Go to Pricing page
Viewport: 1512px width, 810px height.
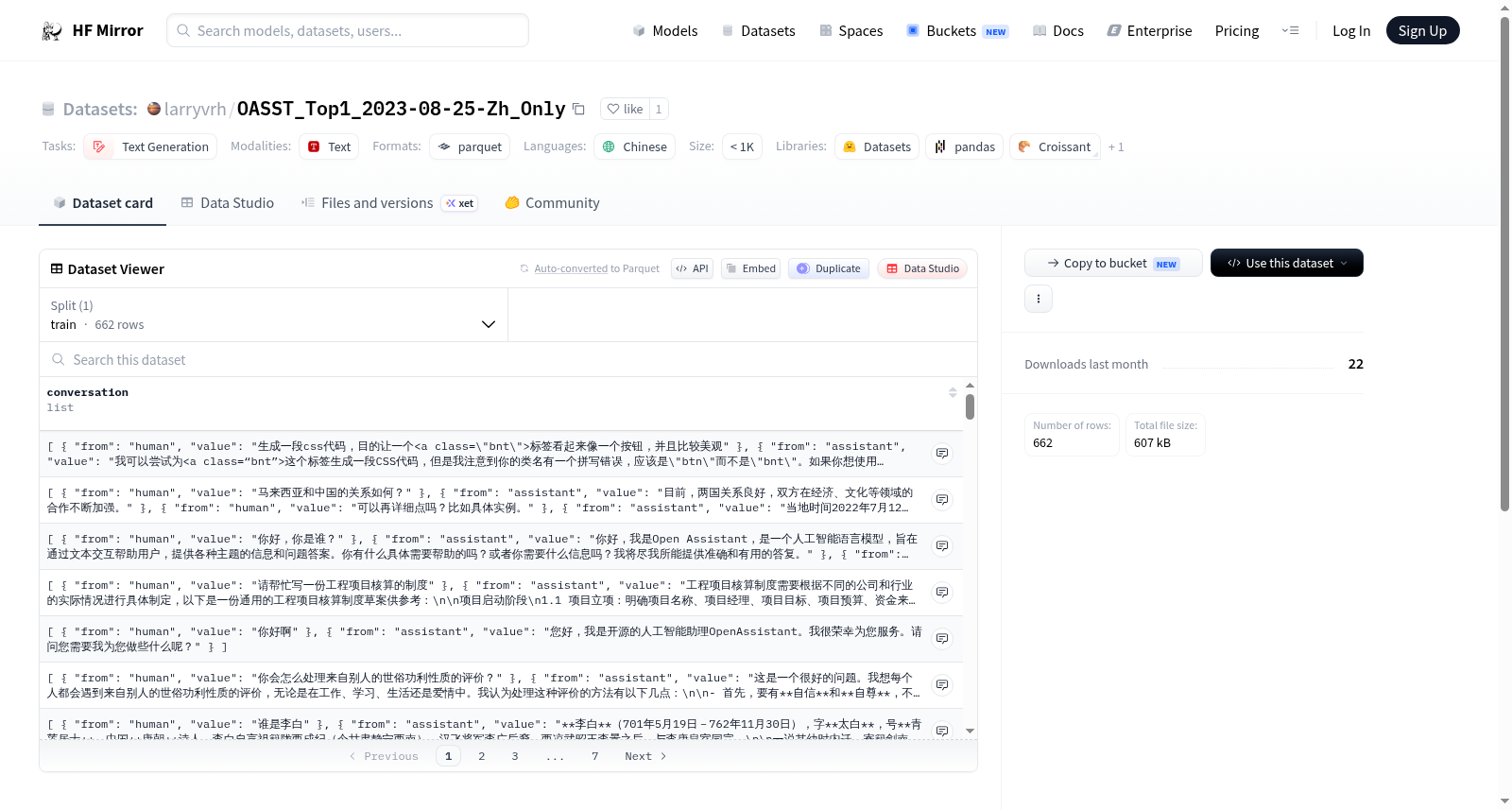click(1237, 30)
